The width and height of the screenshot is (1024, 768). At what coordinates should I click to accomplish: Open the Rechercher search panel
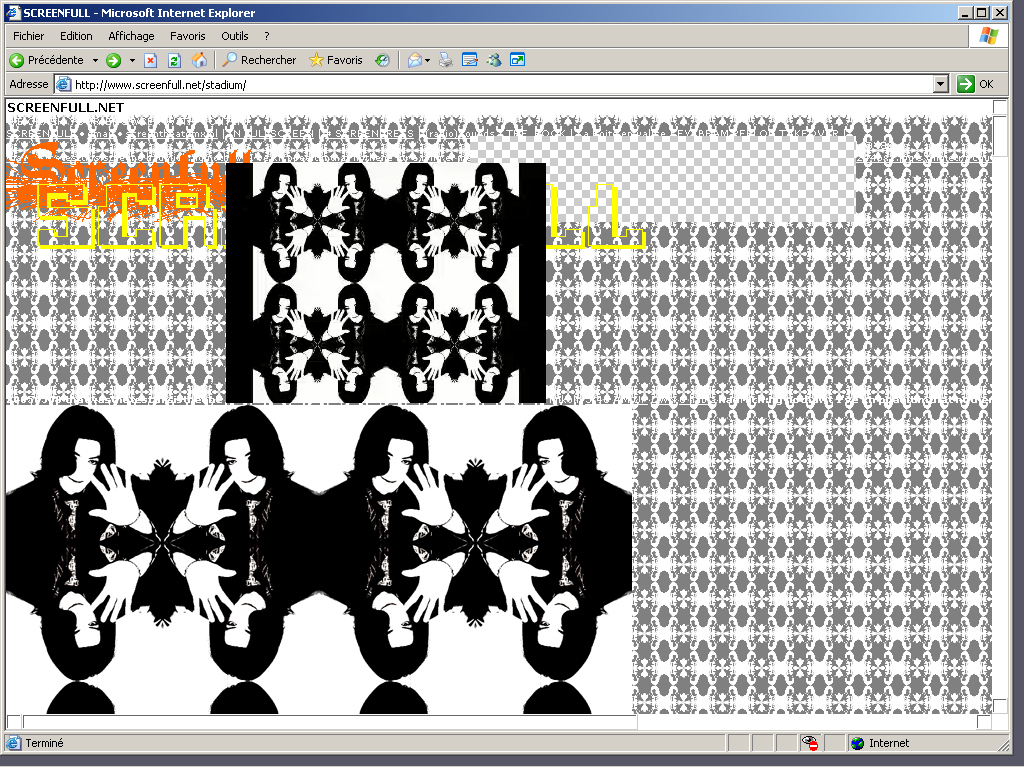tap(259, 60)
